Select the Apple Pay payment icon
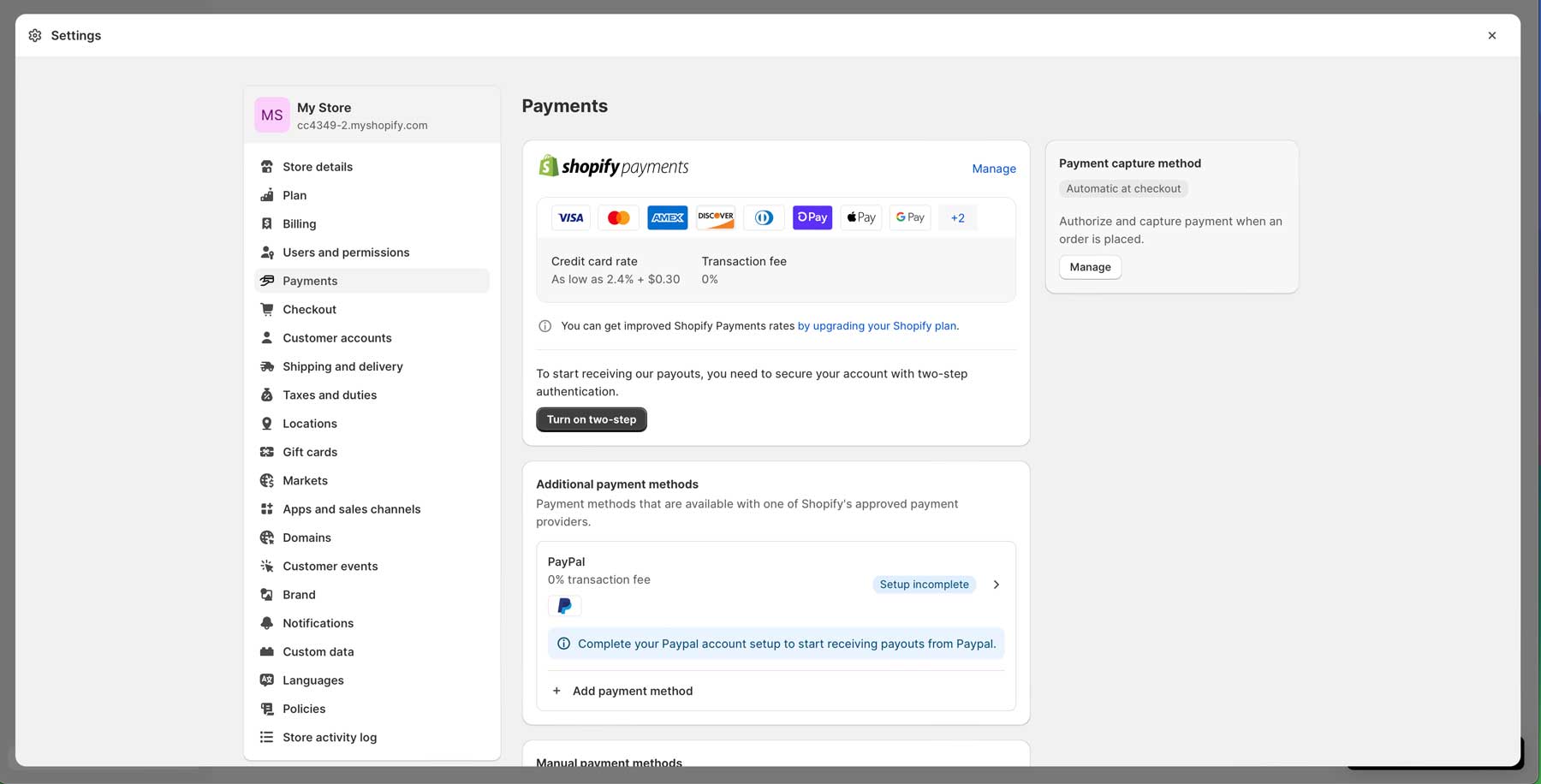Image resolution: width=1541 pixels, height=784 pixels. pyautogui.click(x=860, y=217)
